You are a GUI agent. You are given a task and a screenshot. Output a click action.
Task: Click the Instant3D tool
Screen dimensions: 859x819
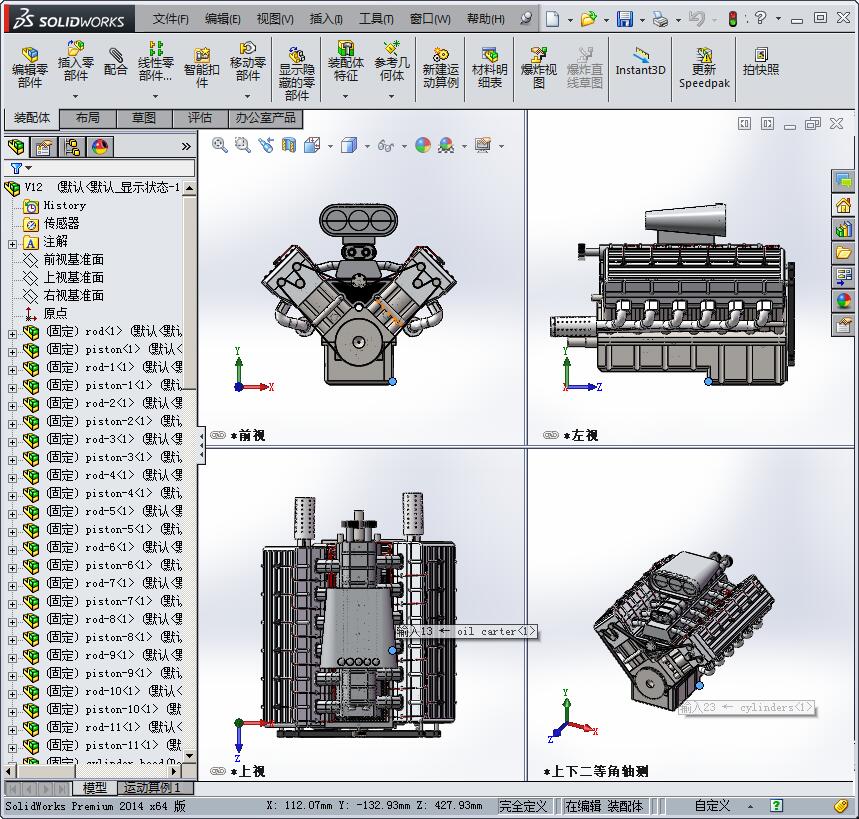tap(640, 62)
